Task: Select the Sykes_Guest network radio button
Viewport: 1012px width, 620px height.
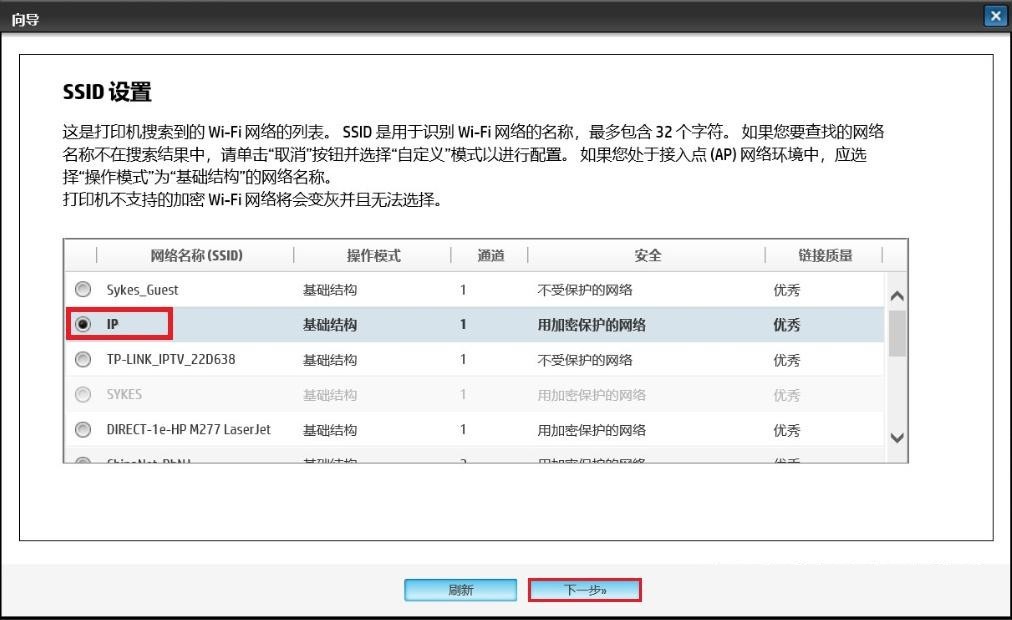Action: pyautogui.click(x=83, y=290)
